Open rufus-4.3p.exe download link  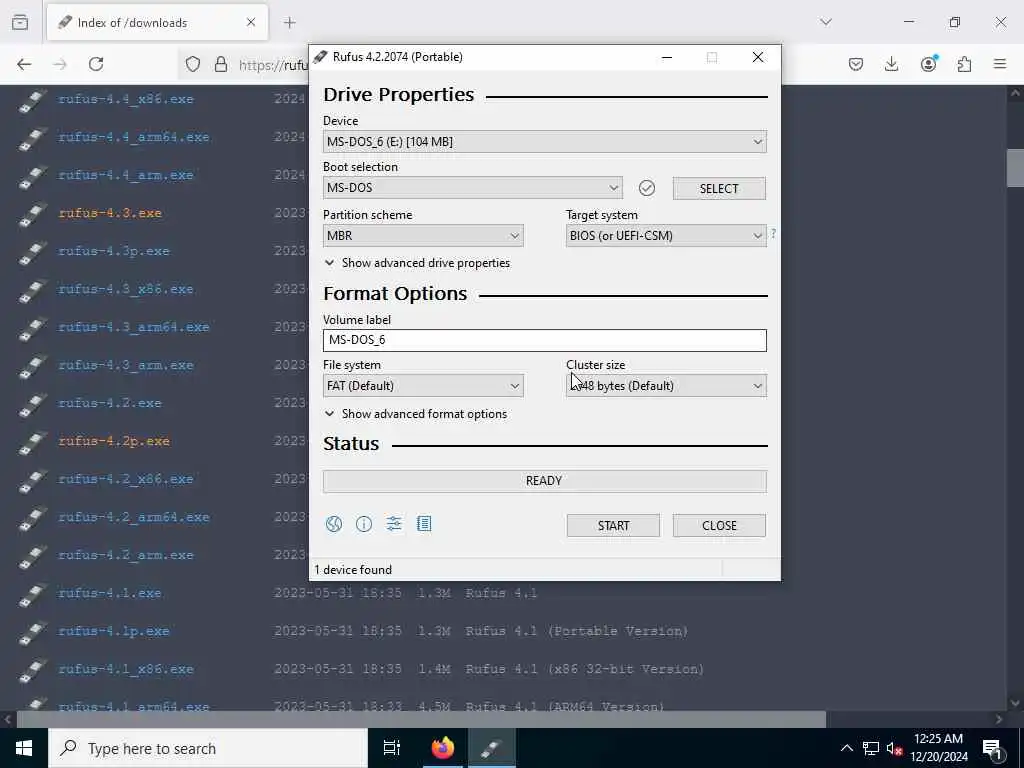point(114,251)
